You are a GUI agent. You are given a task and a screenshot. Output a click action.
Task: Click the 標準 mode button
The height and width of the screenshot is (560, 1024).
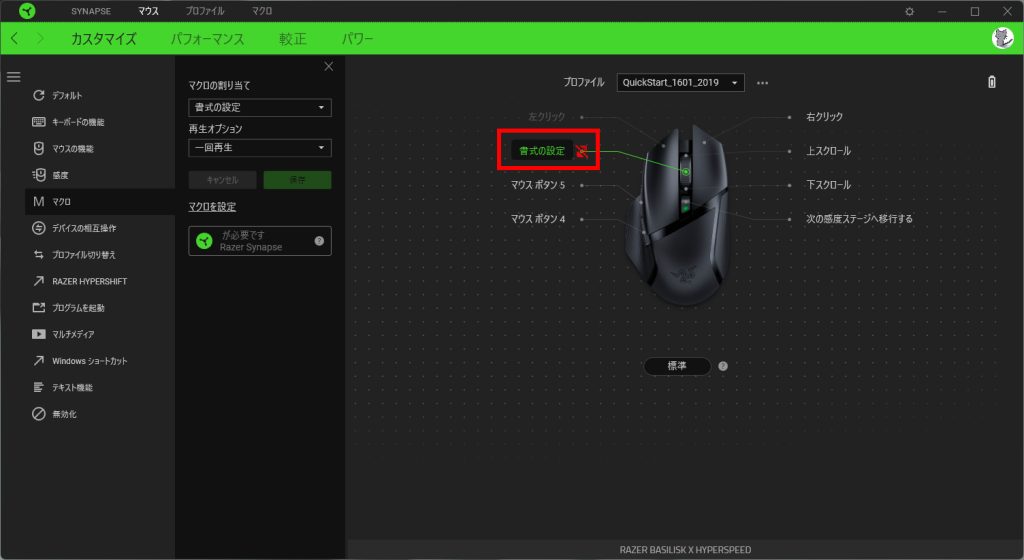(677, 366)
